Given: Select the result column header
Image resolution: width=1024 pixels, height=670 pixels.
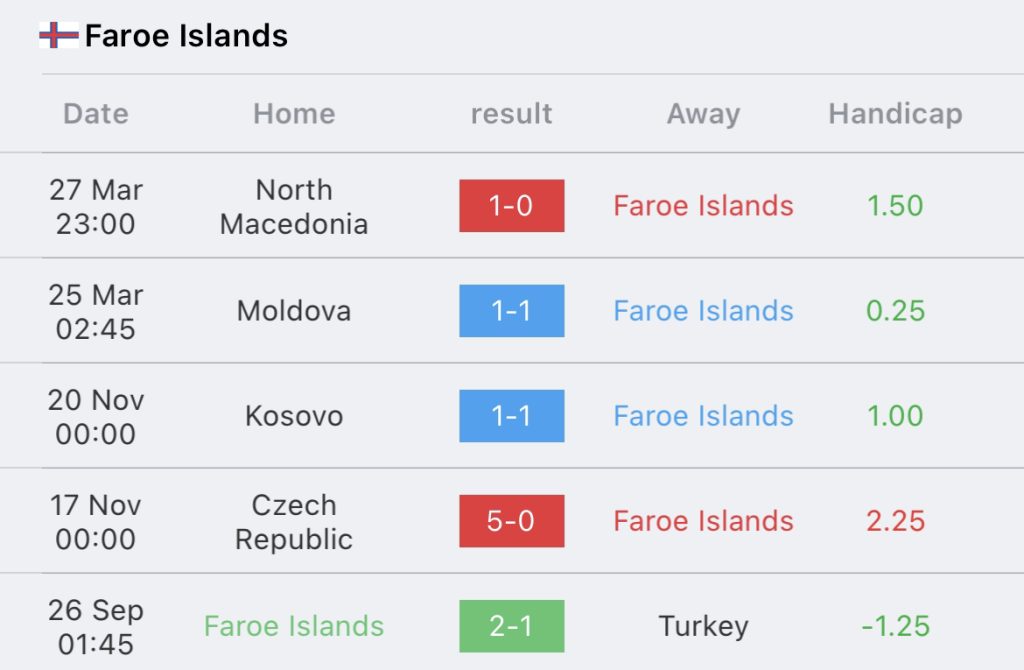Looking at the screenshot, I should pyautogui.click(x=511, y=114).
